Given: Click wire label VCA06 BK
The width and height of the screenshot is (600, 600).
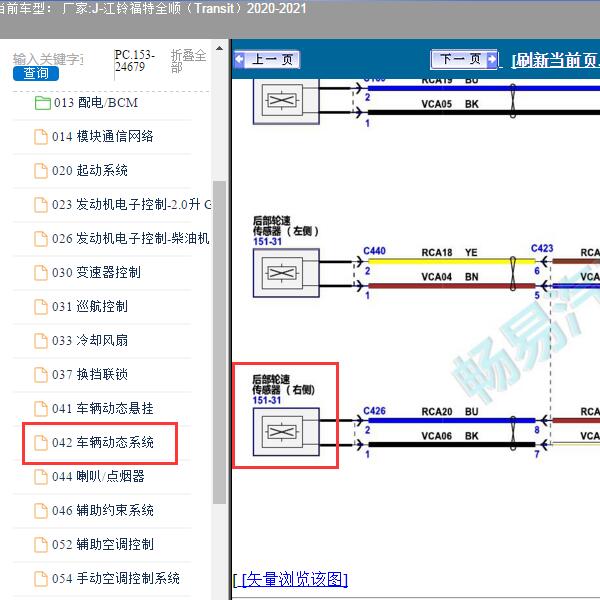Looking at the screenshot, I should (x=450, y=436).
